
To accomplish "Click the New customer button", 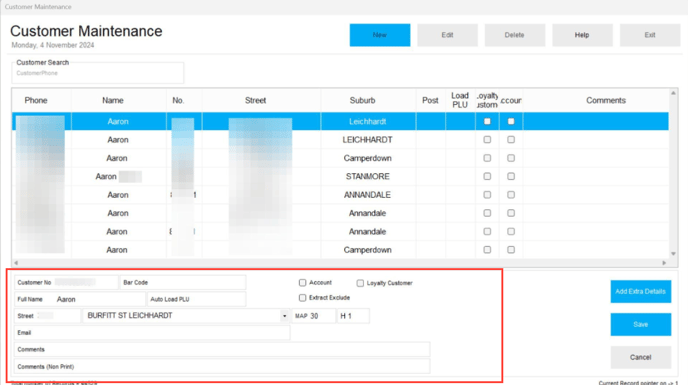I will [380, 35].
